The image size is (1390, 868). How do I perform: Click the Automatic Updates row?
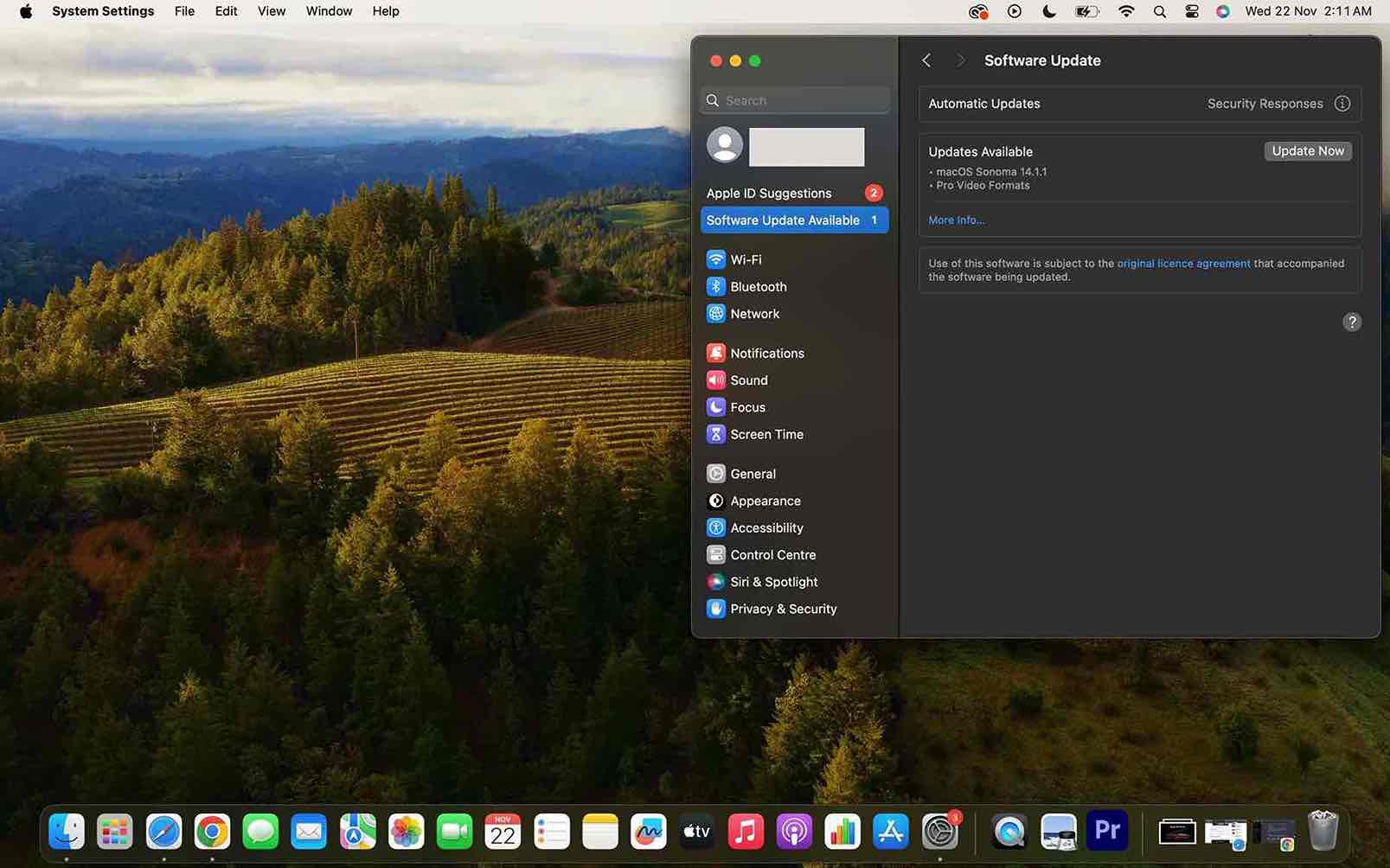[1139, 104]
